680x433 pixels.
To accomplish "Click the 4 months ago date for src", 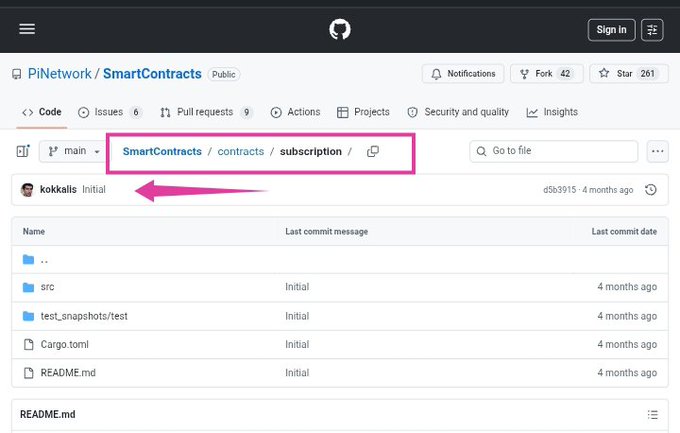I will tap(627, 287).
